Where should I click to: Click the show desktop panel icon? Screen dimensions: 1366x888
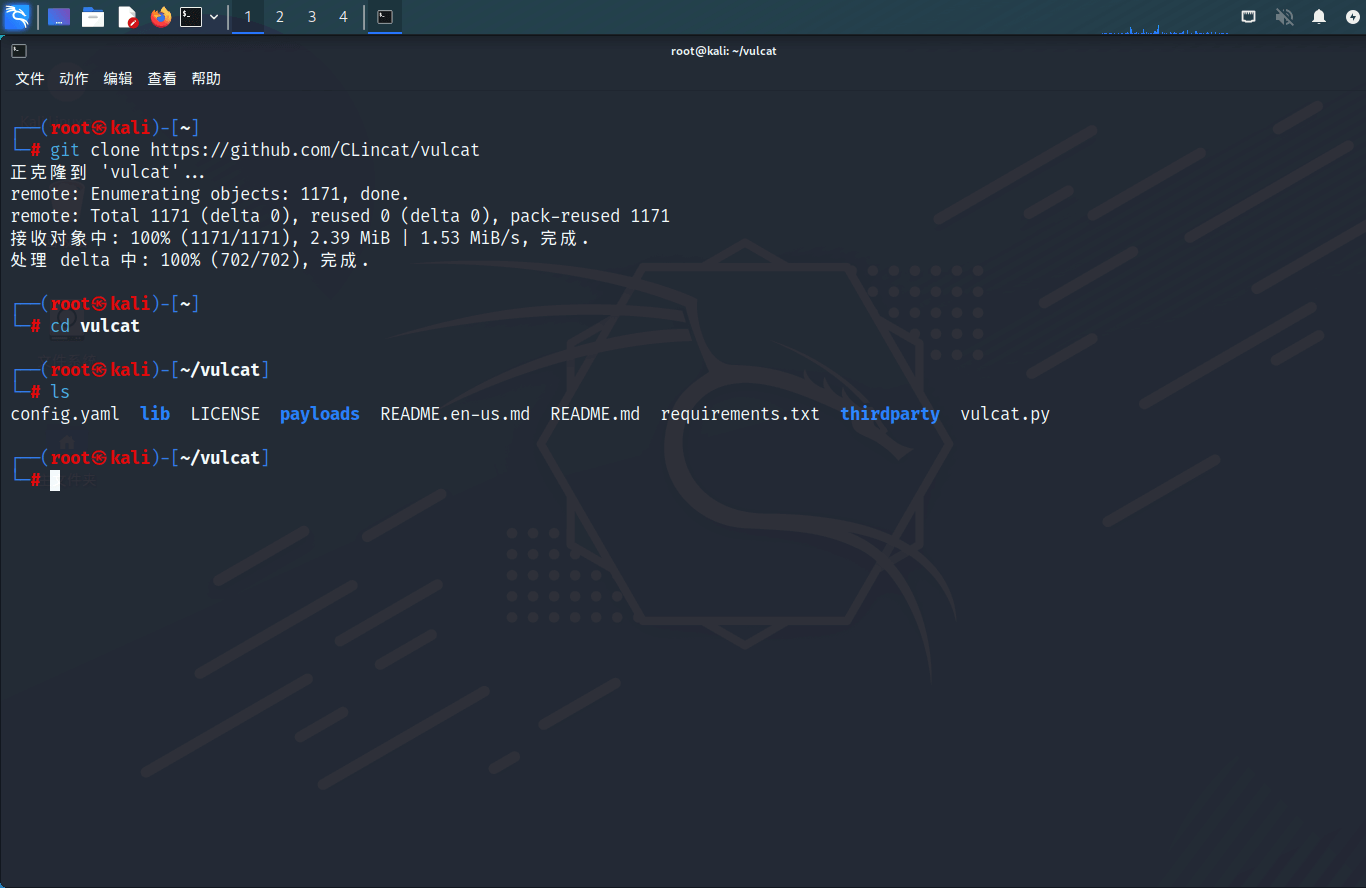(x=59, y=17)
